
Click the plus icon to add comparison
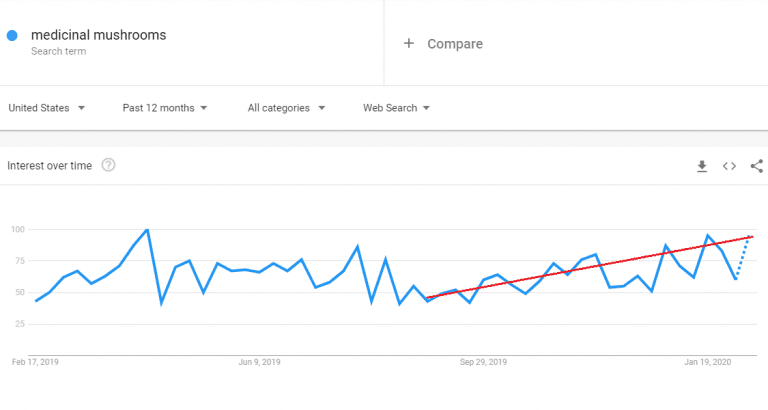click(408, 44)
